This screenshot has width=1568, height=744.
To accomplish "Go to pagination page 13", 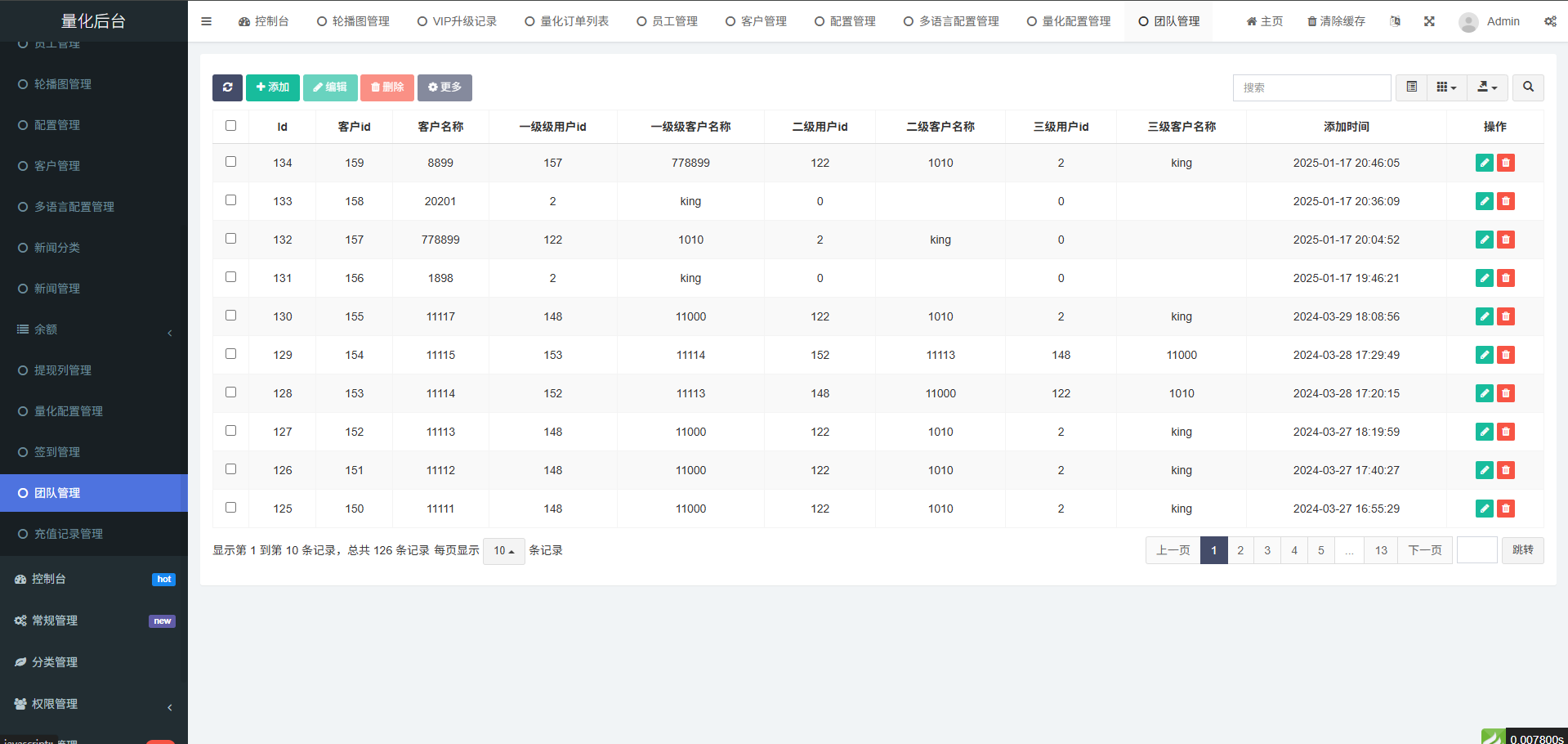I will pos(1381,550).
